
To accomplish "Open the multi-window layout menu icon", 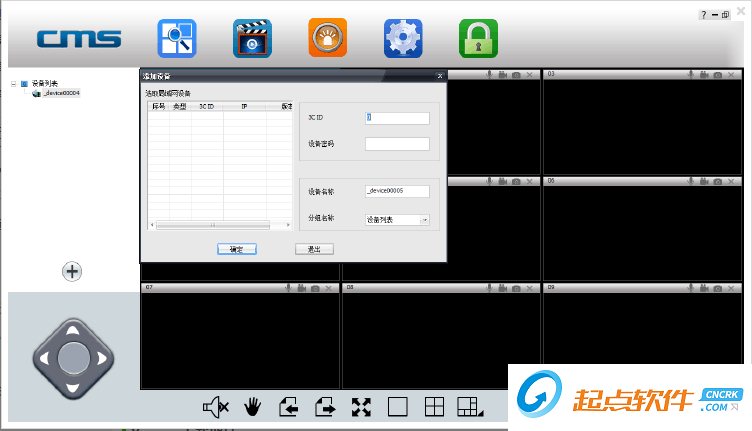I will 470,407.
